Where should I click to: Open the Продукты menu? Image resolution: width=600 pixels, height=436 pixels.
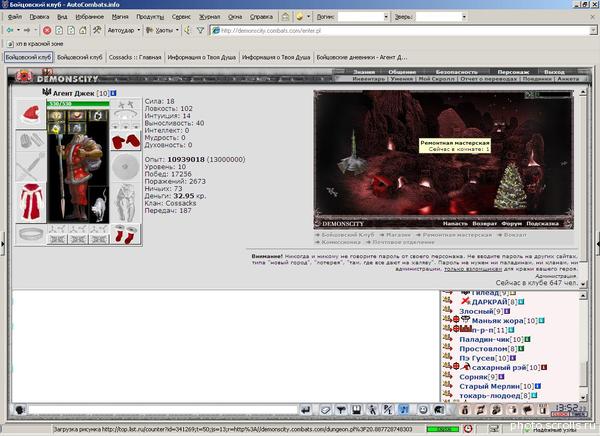point(150,17)
